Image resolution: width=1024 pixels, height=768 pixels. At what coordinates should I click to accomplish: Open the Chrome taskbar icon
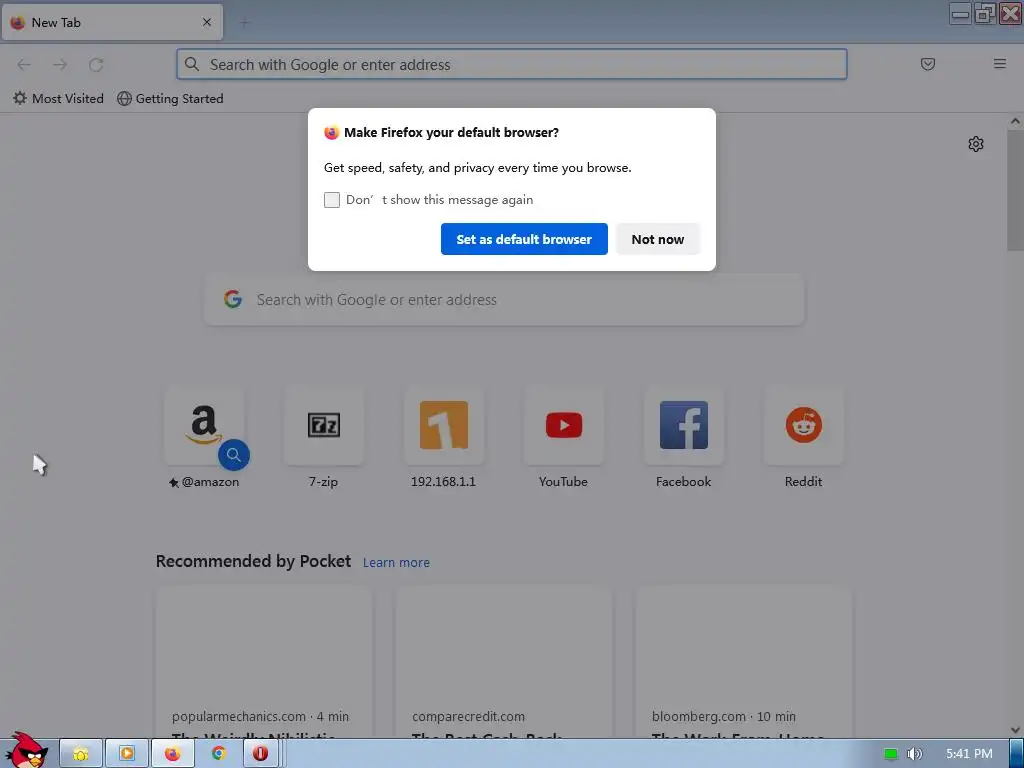click(x=219, y=754)
